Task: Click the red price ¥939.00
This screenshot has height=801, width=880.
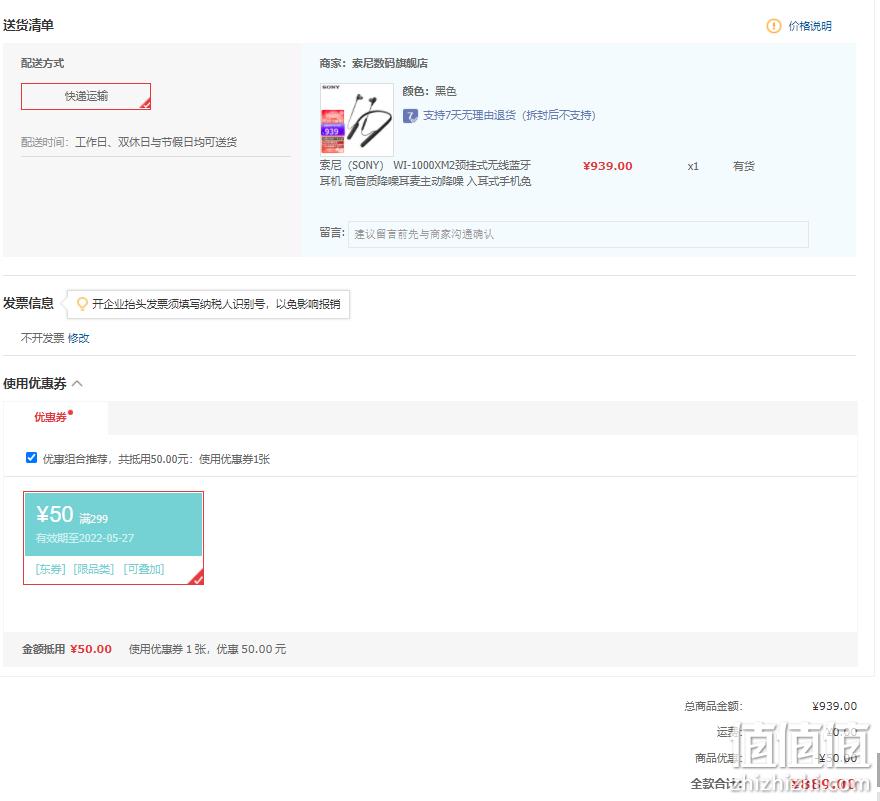Action: click(x=608, y=166)
